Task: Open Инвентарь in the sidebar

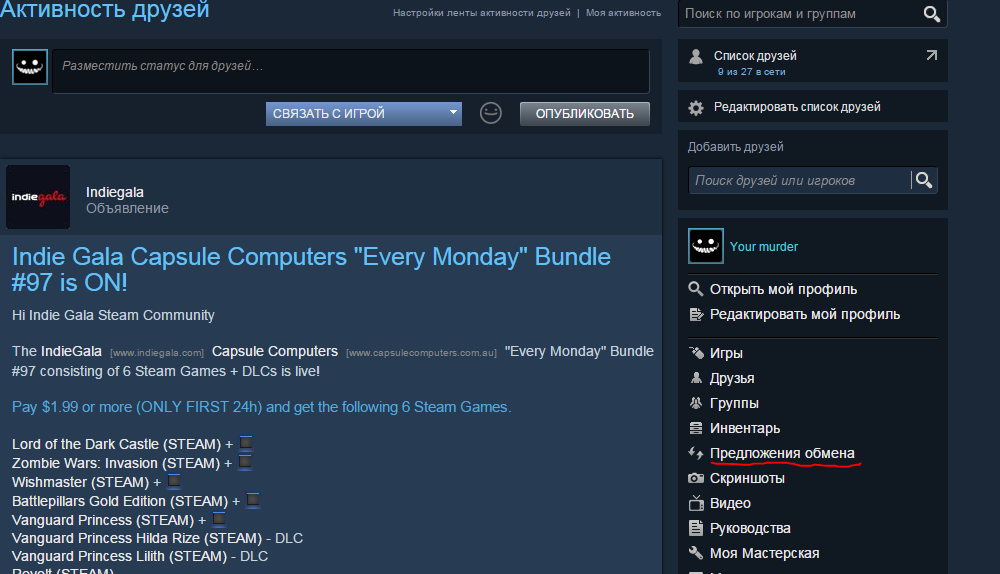Action: pos(745,429)
